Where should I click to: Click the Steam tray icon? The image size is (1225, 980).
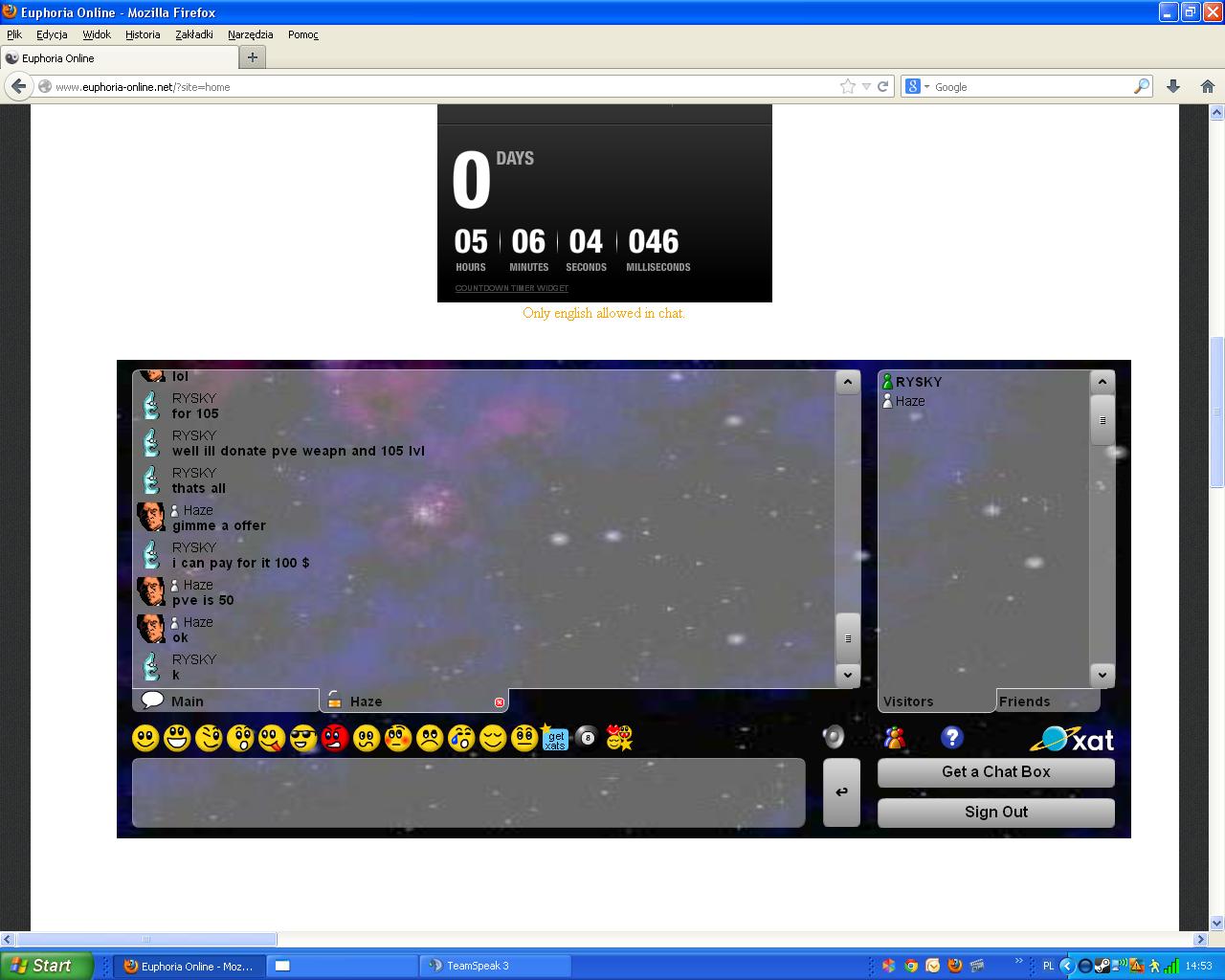click(1102, 966)
